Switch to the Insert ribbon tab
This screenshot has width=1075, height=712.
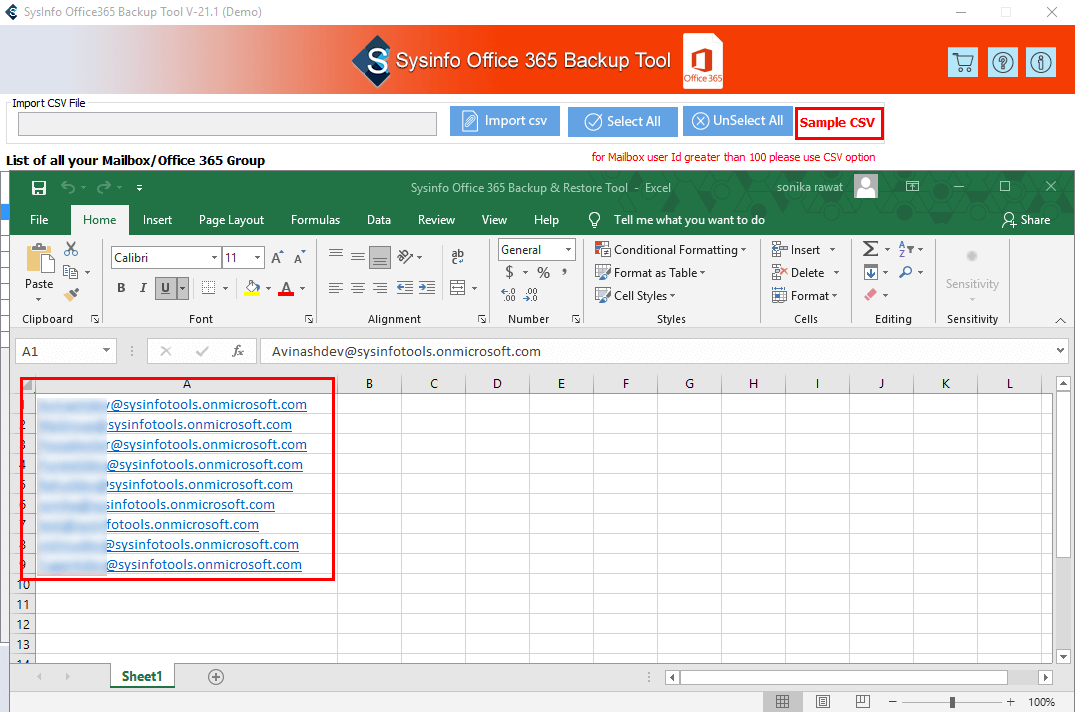pos(157,220)
